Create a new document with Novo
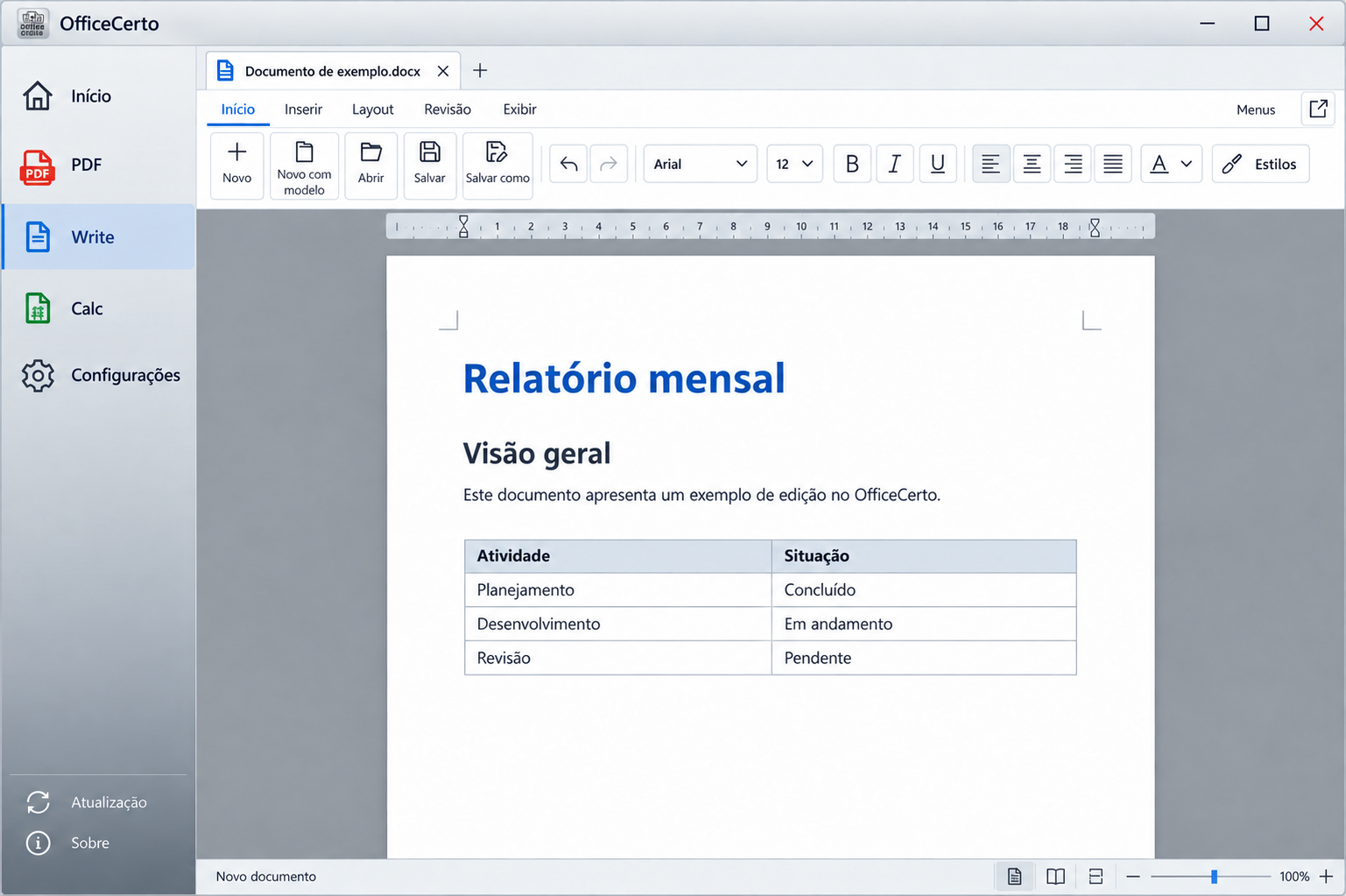The image size is (1346, 896). 236,165
